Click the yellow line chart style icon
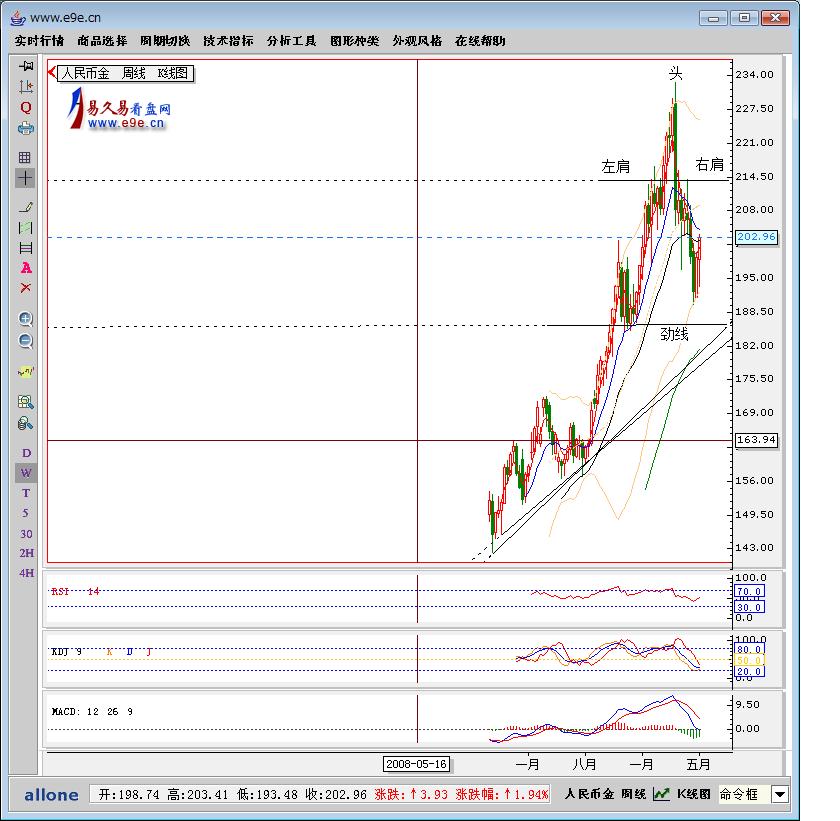Viewport: 840px width, 821px height. pyautogui.click(x=26, y=371)
